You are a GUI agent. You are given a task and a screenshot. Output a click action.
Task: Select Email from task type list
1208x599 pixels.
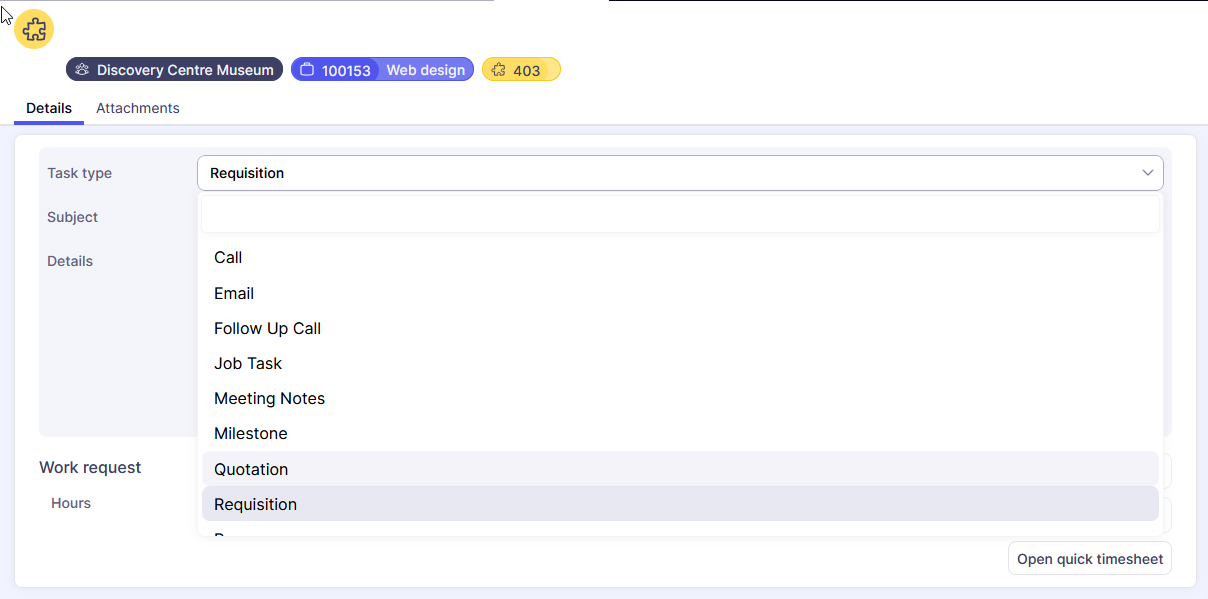(x=234, y=293)
